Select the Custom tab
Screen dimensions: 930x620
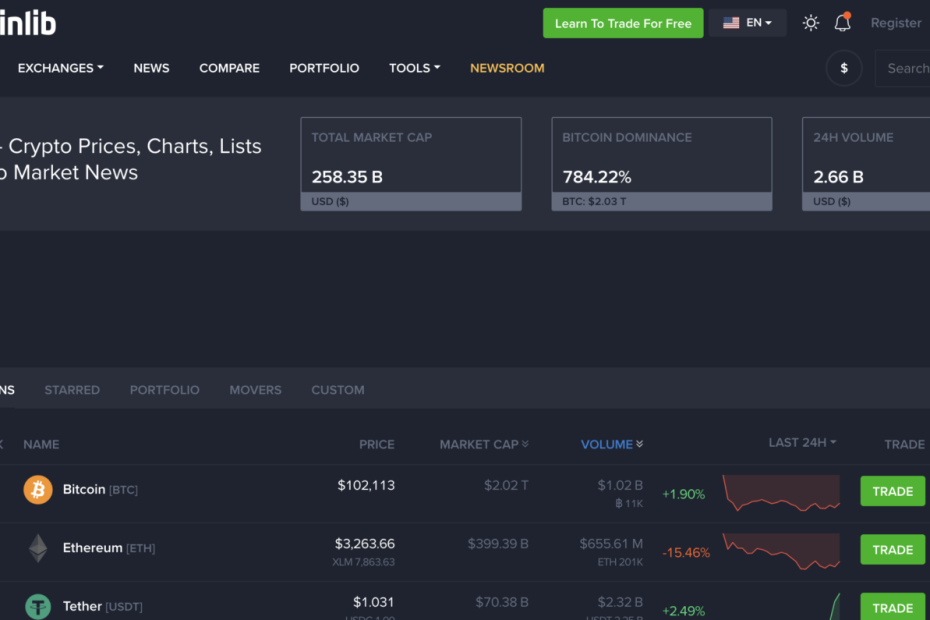[x=338, y=390]
